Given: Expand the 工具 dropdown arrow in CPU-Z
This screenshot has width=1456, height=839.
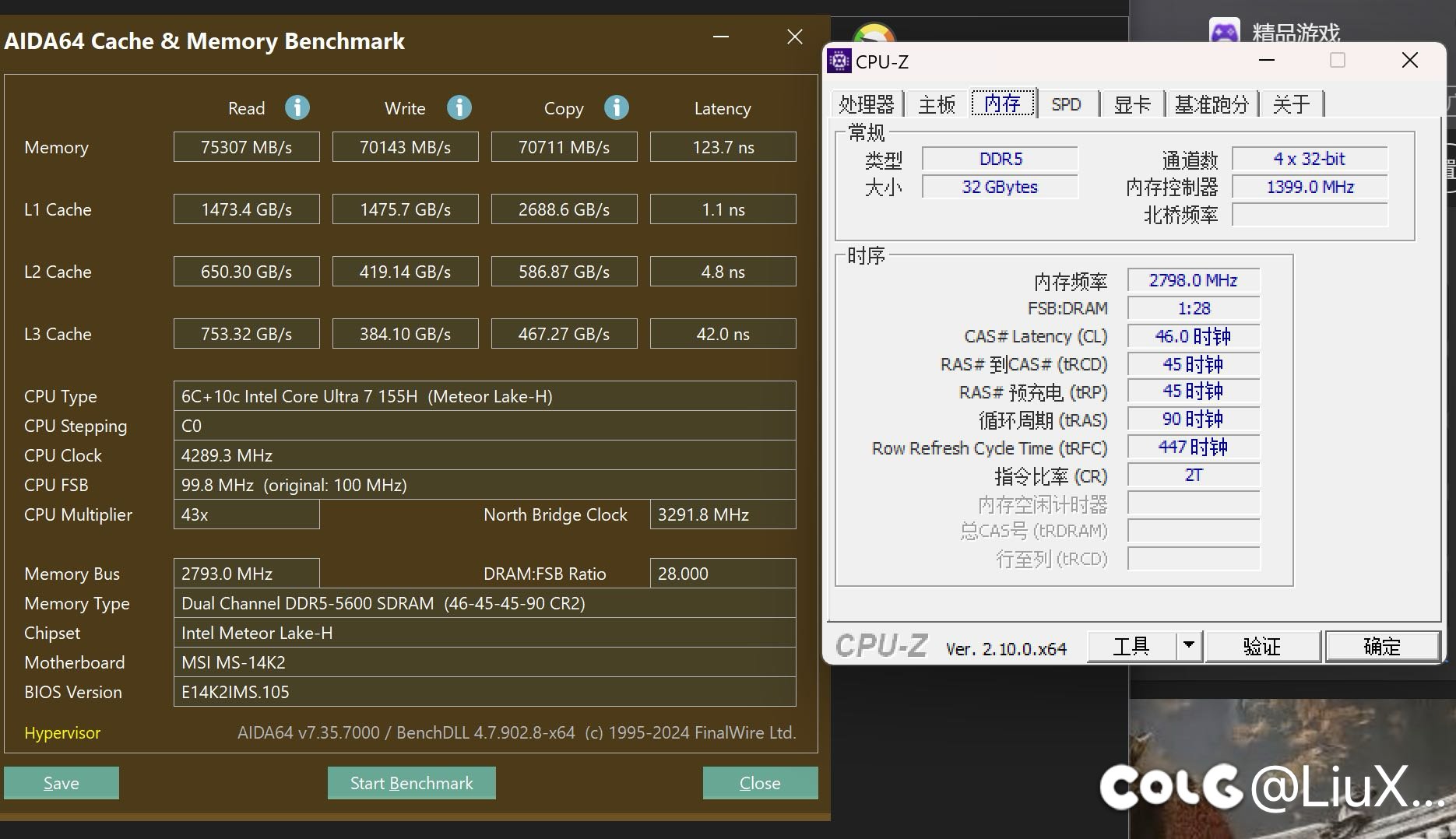Looking at the screenshot, I should (1189, 646).
